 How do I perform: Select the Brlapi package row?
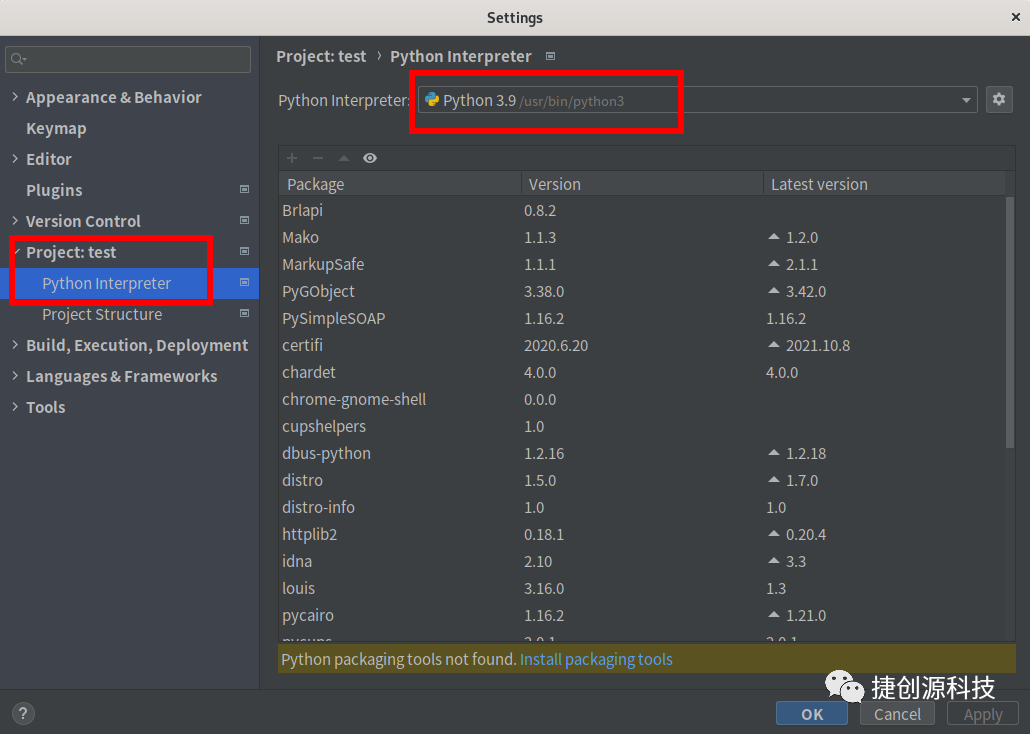(642, 210)
